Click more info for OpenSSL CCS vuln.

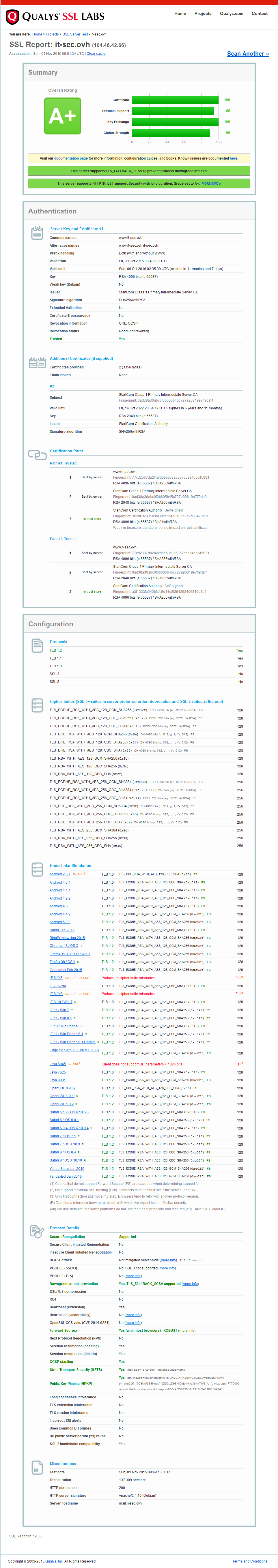point(133,1323)
